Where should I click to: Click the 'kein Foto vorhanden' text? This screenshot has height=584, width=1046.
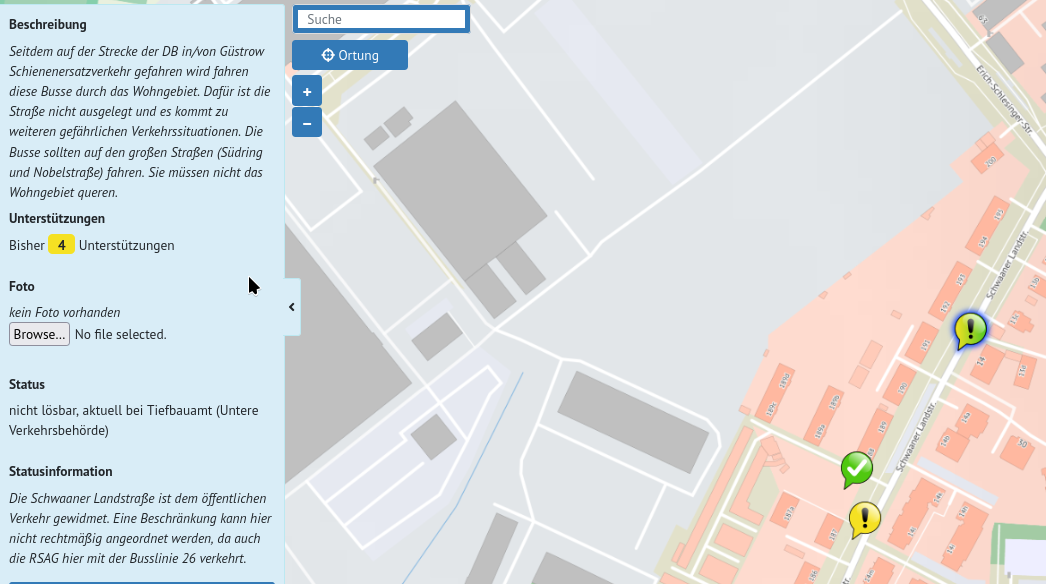65,312
